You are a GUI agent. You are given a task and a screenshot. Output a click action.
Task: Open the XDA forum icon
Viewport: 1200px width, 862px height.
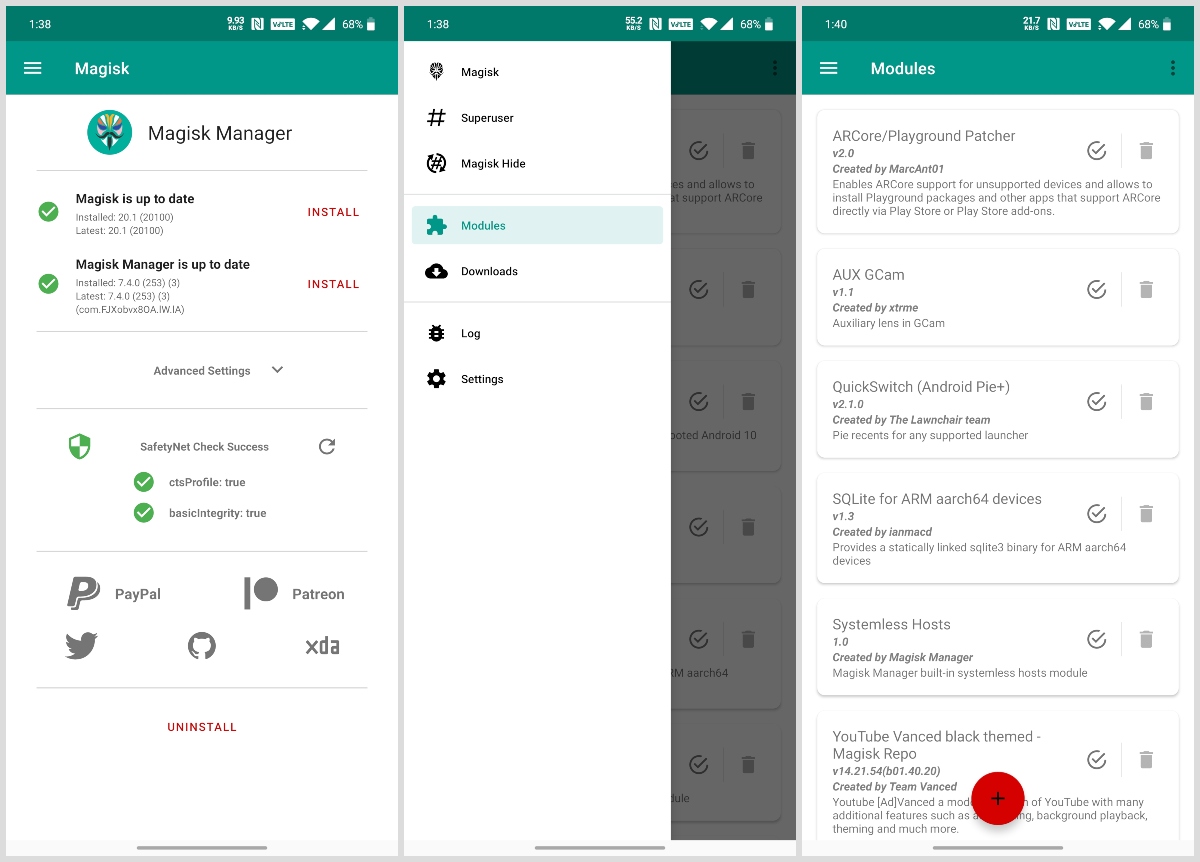click(x=322, y=646)
